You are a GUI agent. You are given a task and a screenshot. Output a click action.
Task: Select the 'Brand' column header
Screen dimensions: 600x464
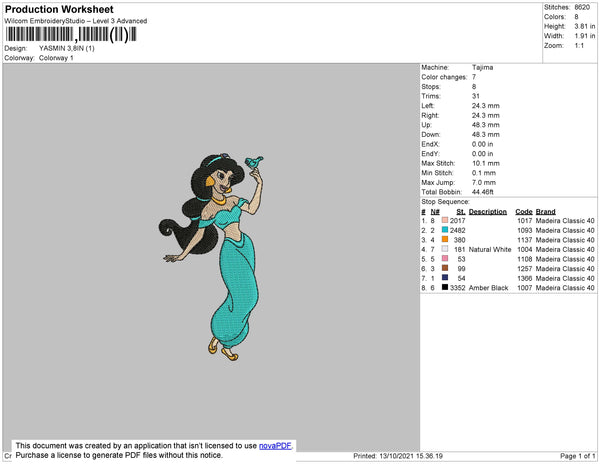point(545,212)
